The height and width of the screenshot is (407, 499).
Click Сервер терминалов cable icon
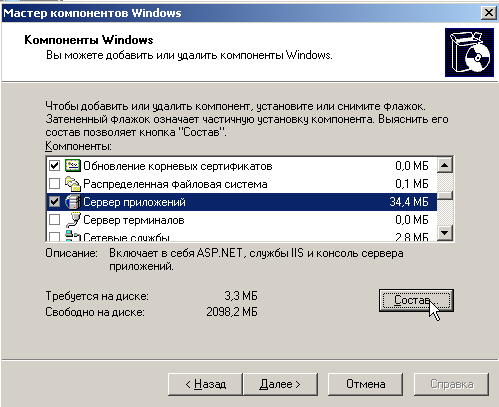(73, 220)
